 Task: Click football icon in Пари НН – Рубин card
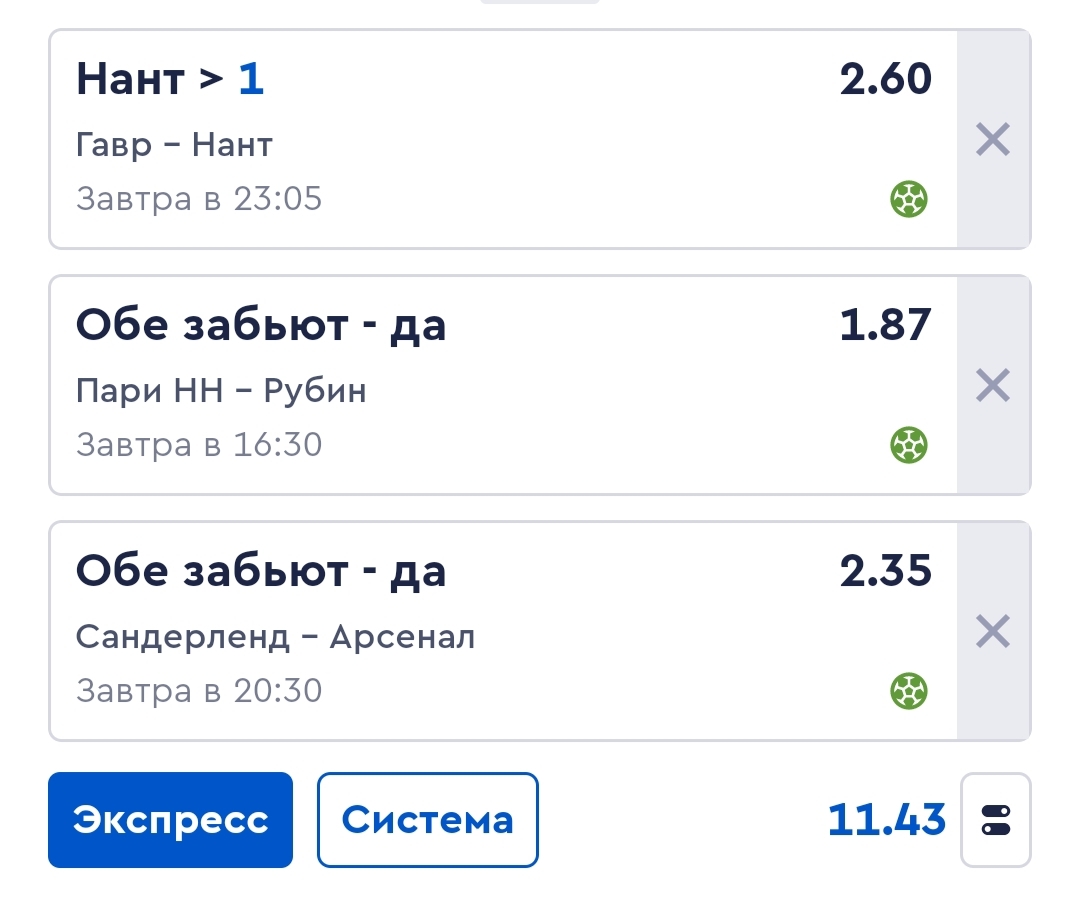tap(909, 445)
